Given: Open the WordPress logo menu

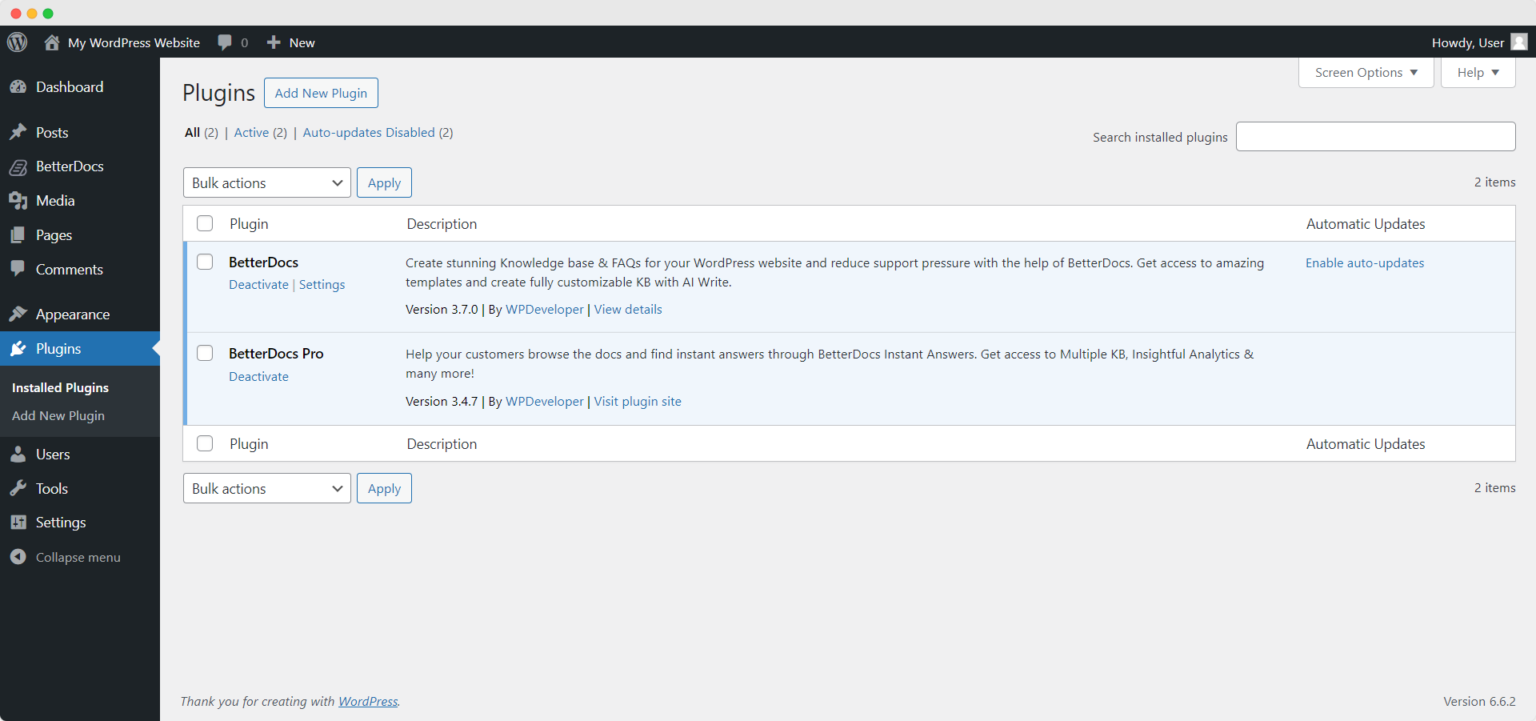Looking at the screenshot, I should (x=16, y=42).
